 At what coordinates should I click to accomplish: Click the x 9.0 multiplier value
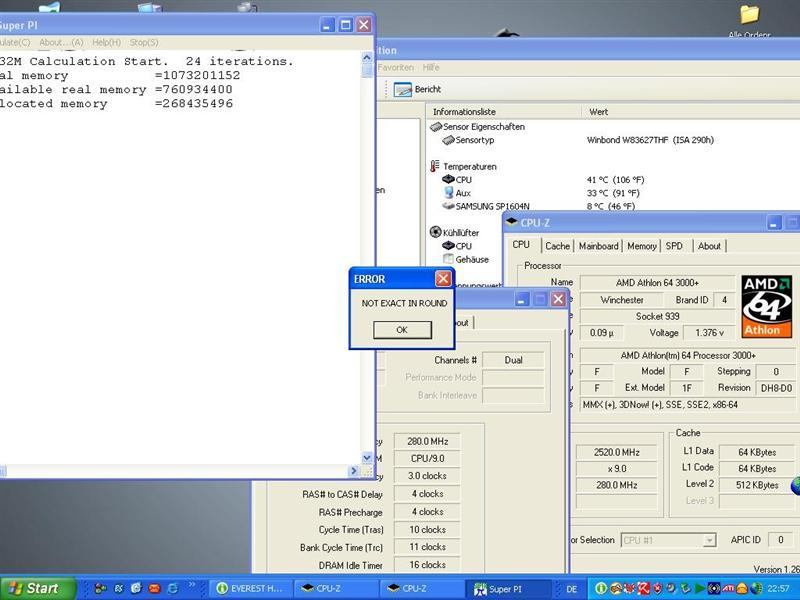[616, 468]
